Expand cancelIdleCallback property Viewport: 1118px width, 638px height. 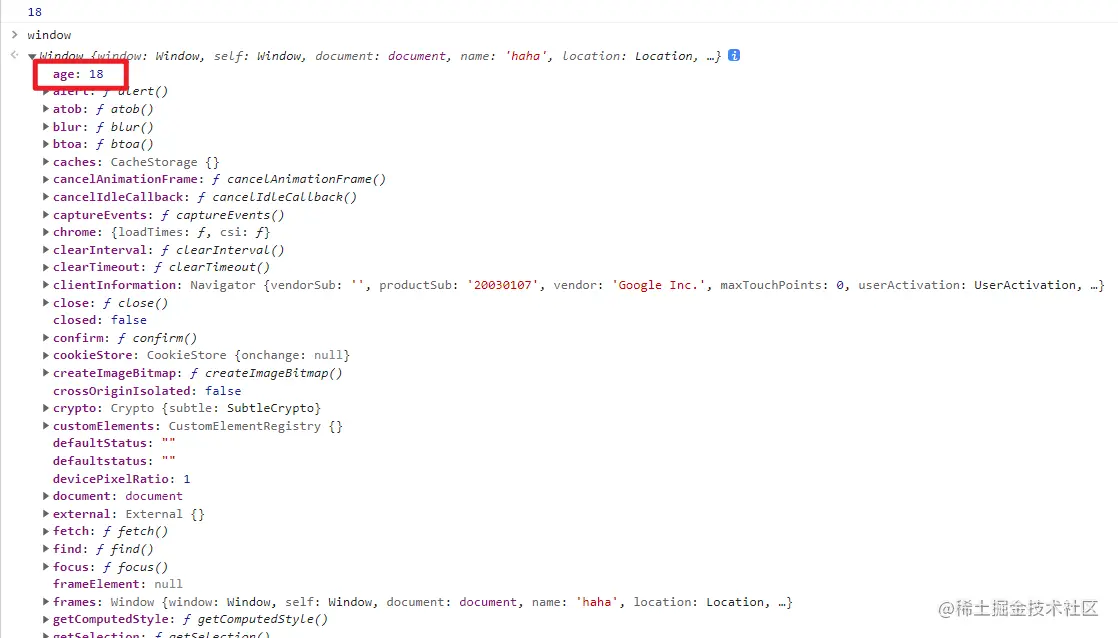tap(46, 197)
